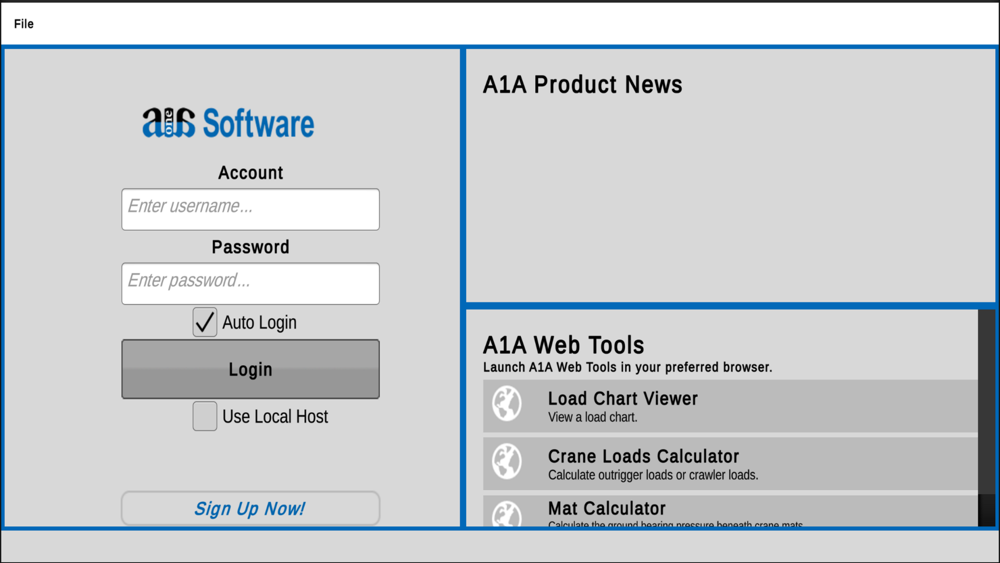This screenshot has height=563, width=1000.
Task: Click the A1A Web Tools heading
Action: click(563, 345)
